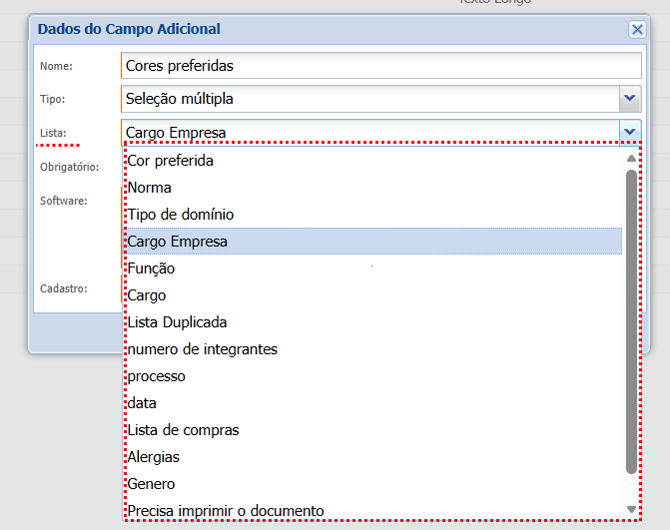The height and width of the screenshot is (530, 670).
Task: Click the scroll up arrow of list
Action: 630,158
